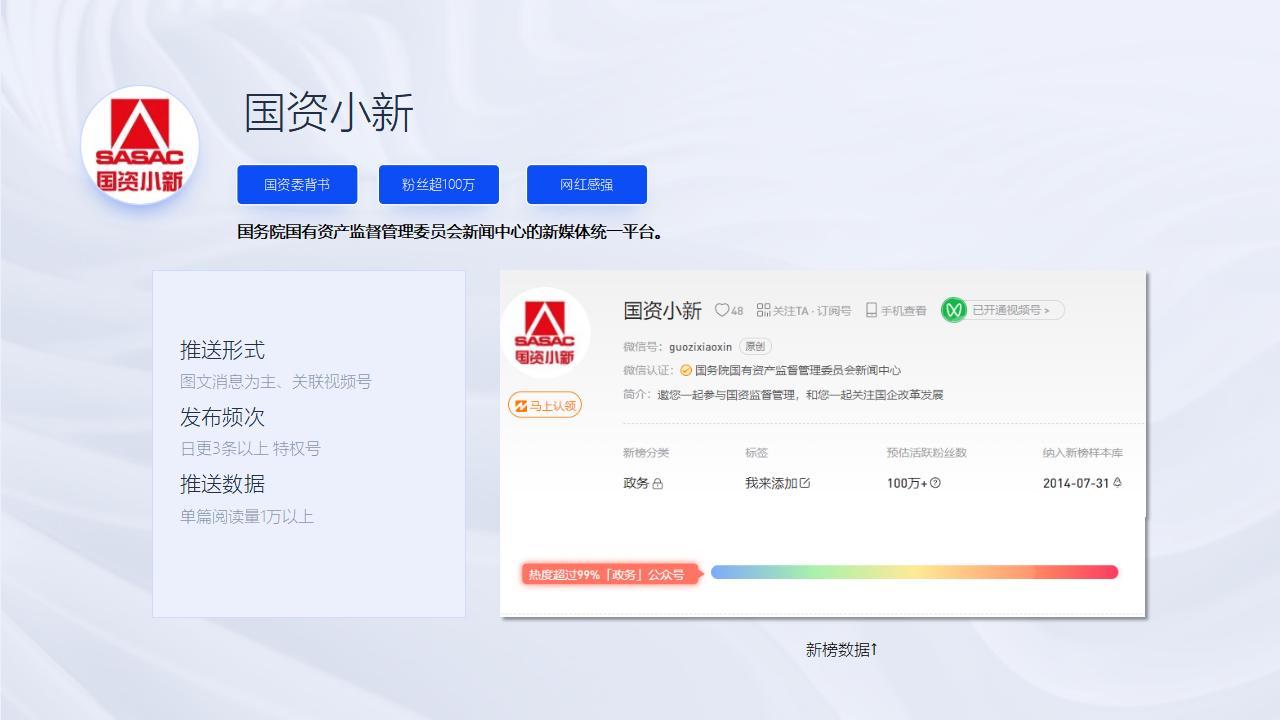Screen dimensions: 1280x720
Task: Click the 新榜数据 caption
Action: 841,650
